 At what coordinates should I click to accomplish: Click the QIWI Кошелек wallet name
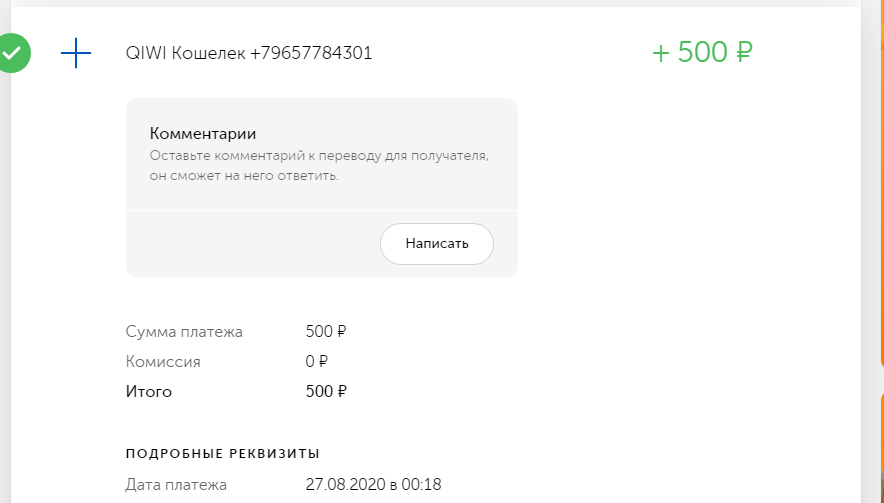point(185,54)
